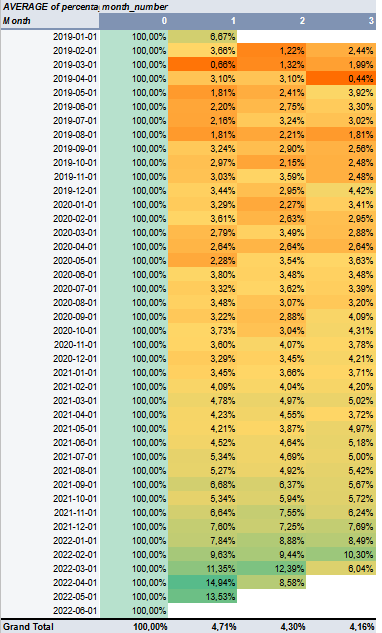The width and height of the screenshot is (382, 633).
Task: Select row label 2019-05-01
Action: (50, 92)
